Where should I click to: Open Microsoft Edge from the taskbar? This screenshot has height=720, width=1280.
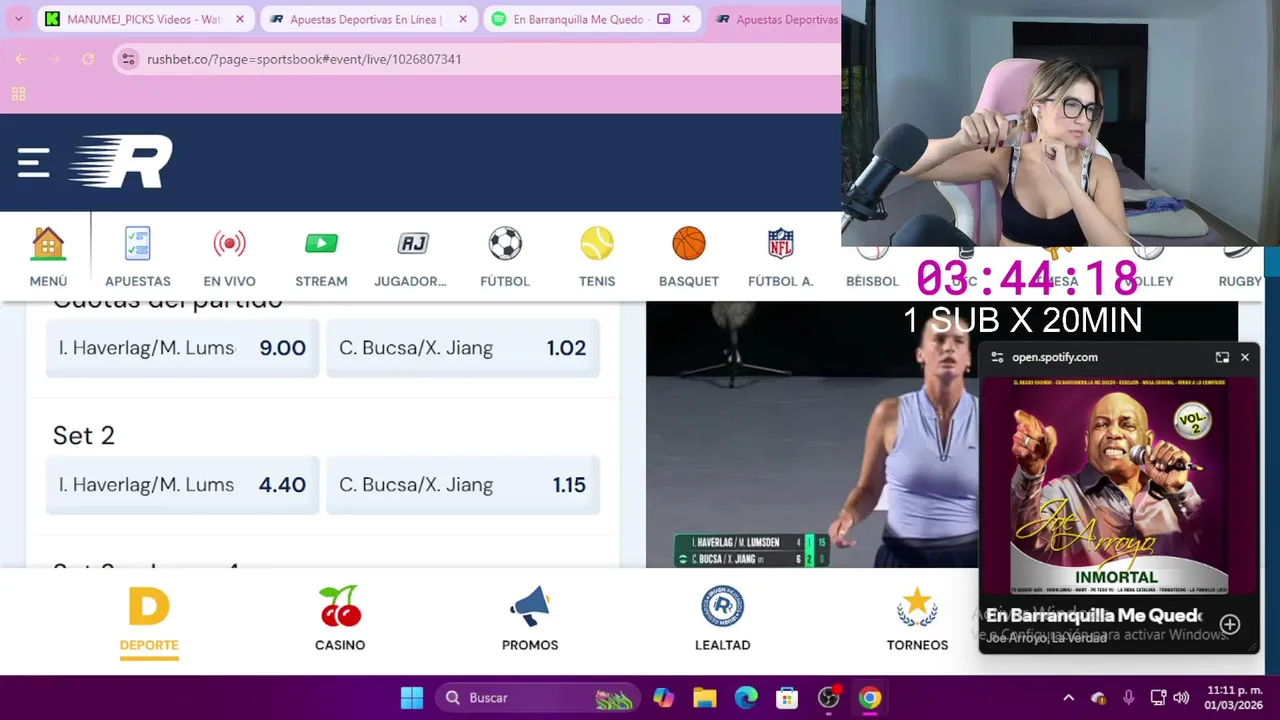[746, 697]
